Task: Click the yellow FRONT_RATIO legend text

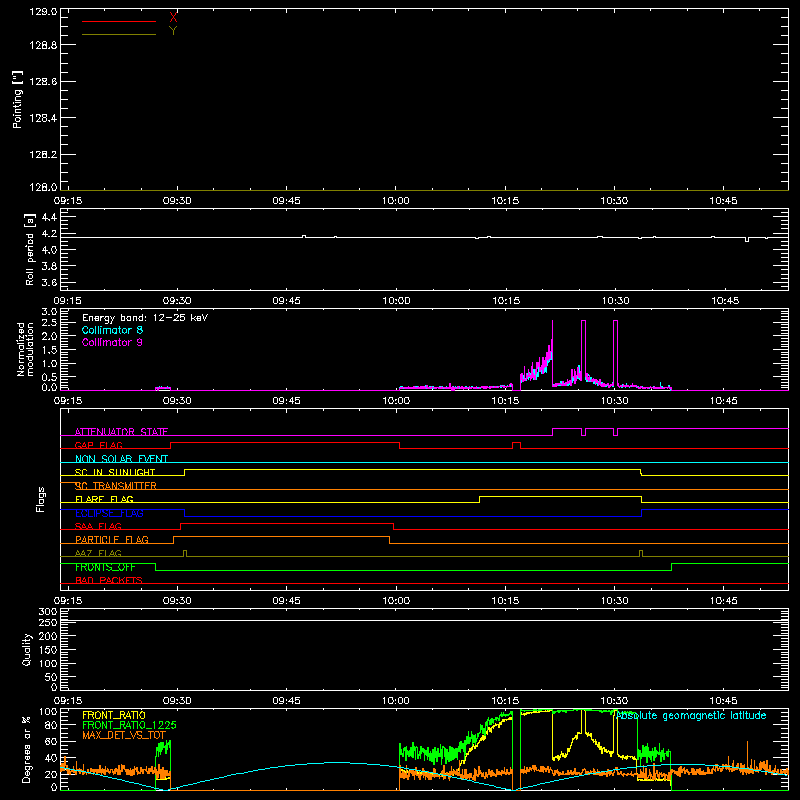Action: 114,715
